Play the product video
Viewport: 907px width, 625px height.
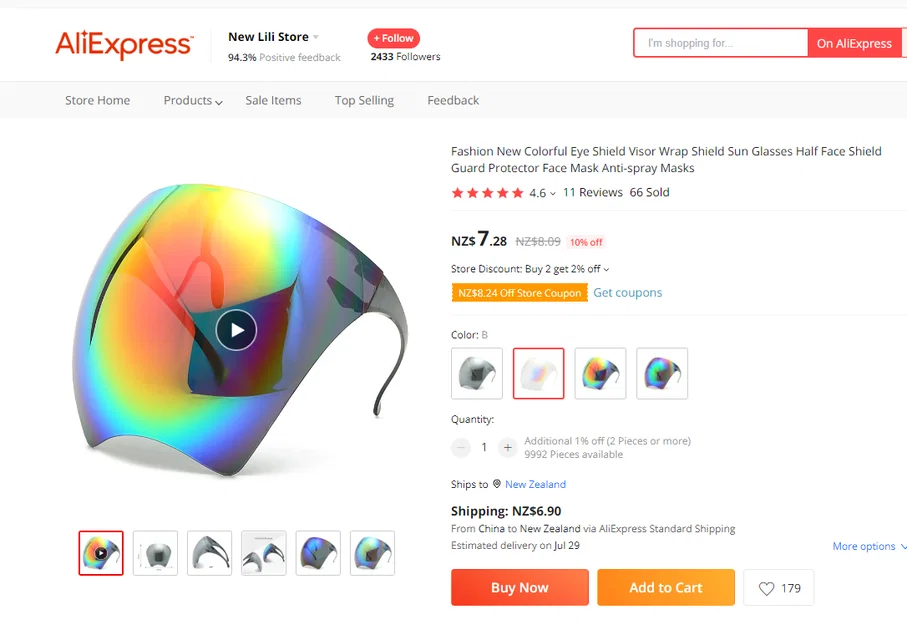click(x=236, y=330)
